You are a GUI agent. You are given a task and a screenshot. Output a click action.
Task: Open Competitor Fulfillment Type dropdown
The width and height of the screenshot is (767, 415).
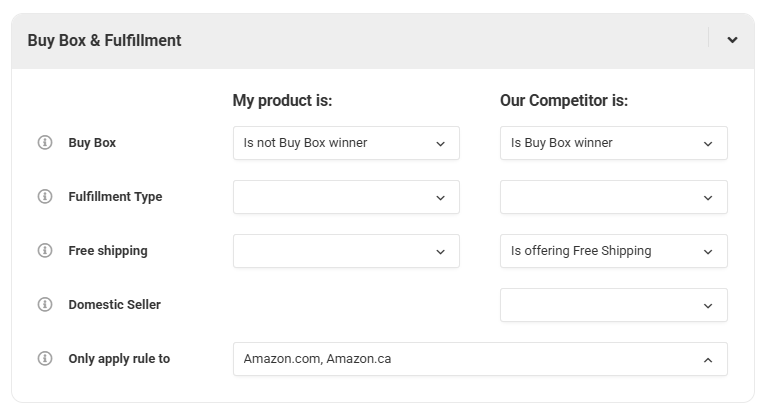pos(612,197)
